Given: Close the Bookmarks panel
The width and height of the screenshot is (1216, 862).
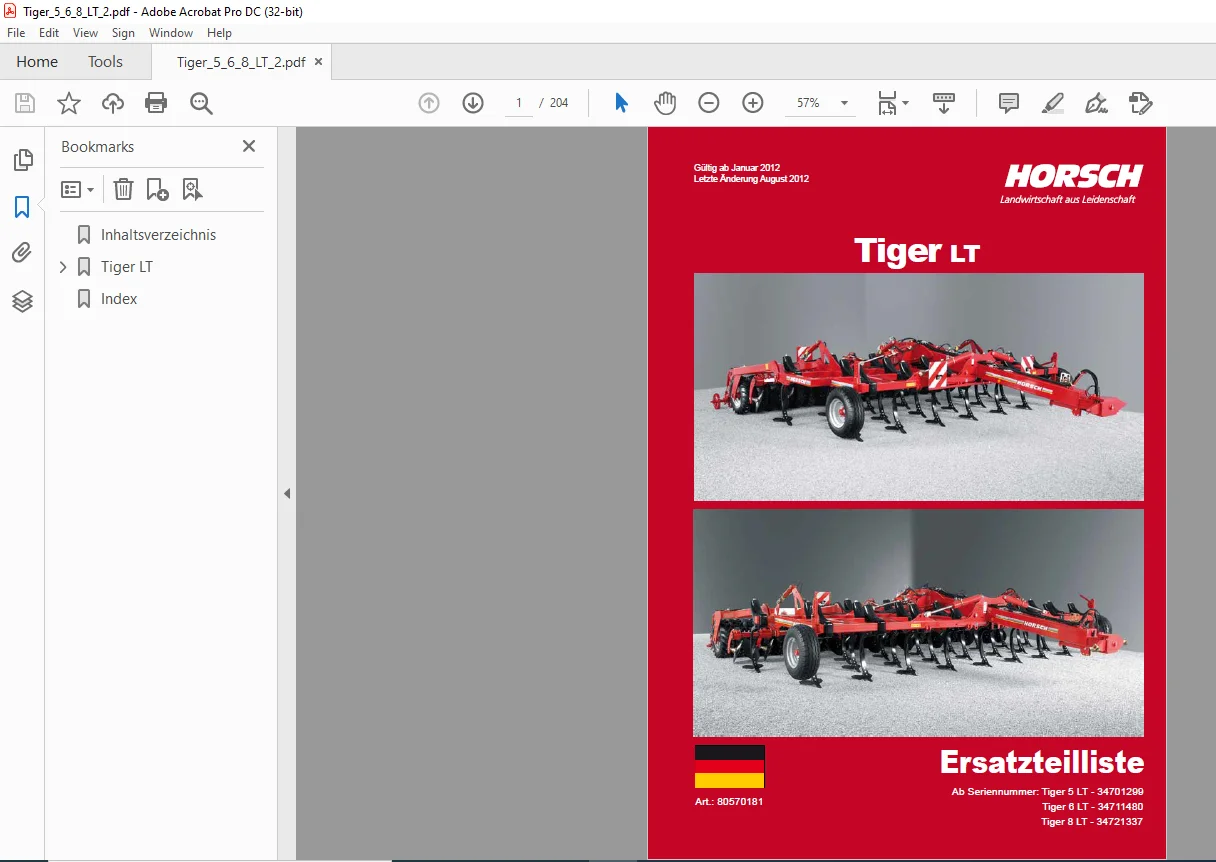Looking at the screenshot, I should 249,146.
